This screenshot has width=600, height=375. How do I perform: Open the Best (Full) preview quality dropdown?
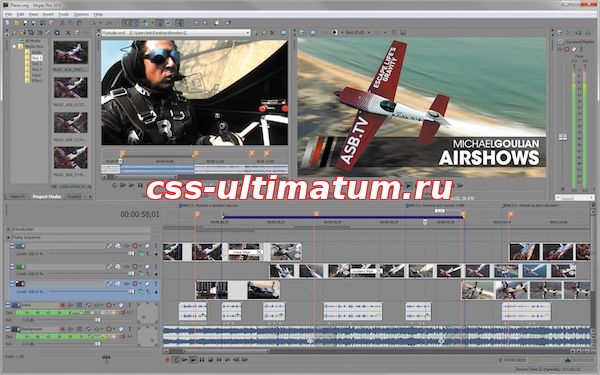(x=357, y=33)
